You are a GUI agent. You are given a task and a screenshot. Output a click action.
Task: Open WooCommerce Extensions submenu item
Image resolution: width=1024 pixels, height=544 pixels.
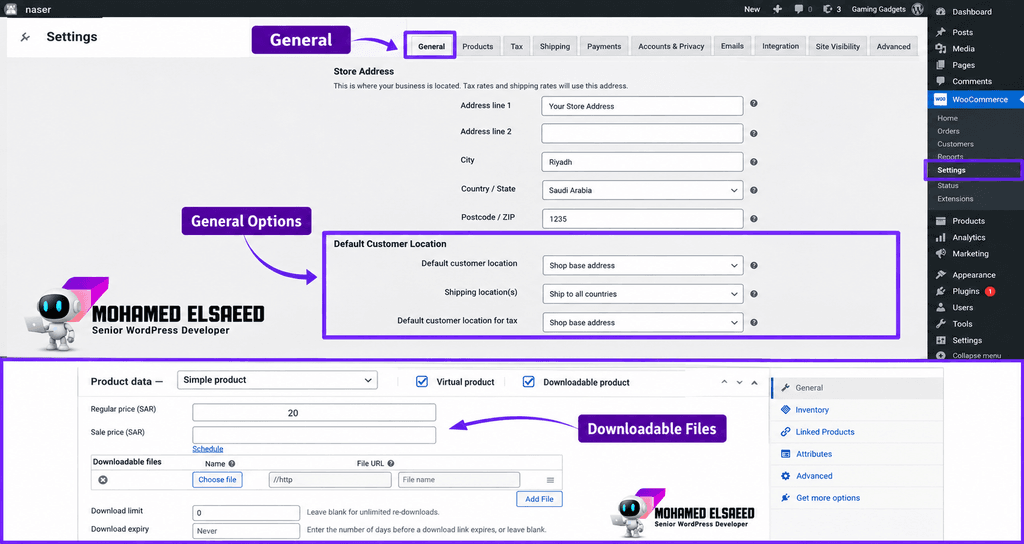coord(955,199)
